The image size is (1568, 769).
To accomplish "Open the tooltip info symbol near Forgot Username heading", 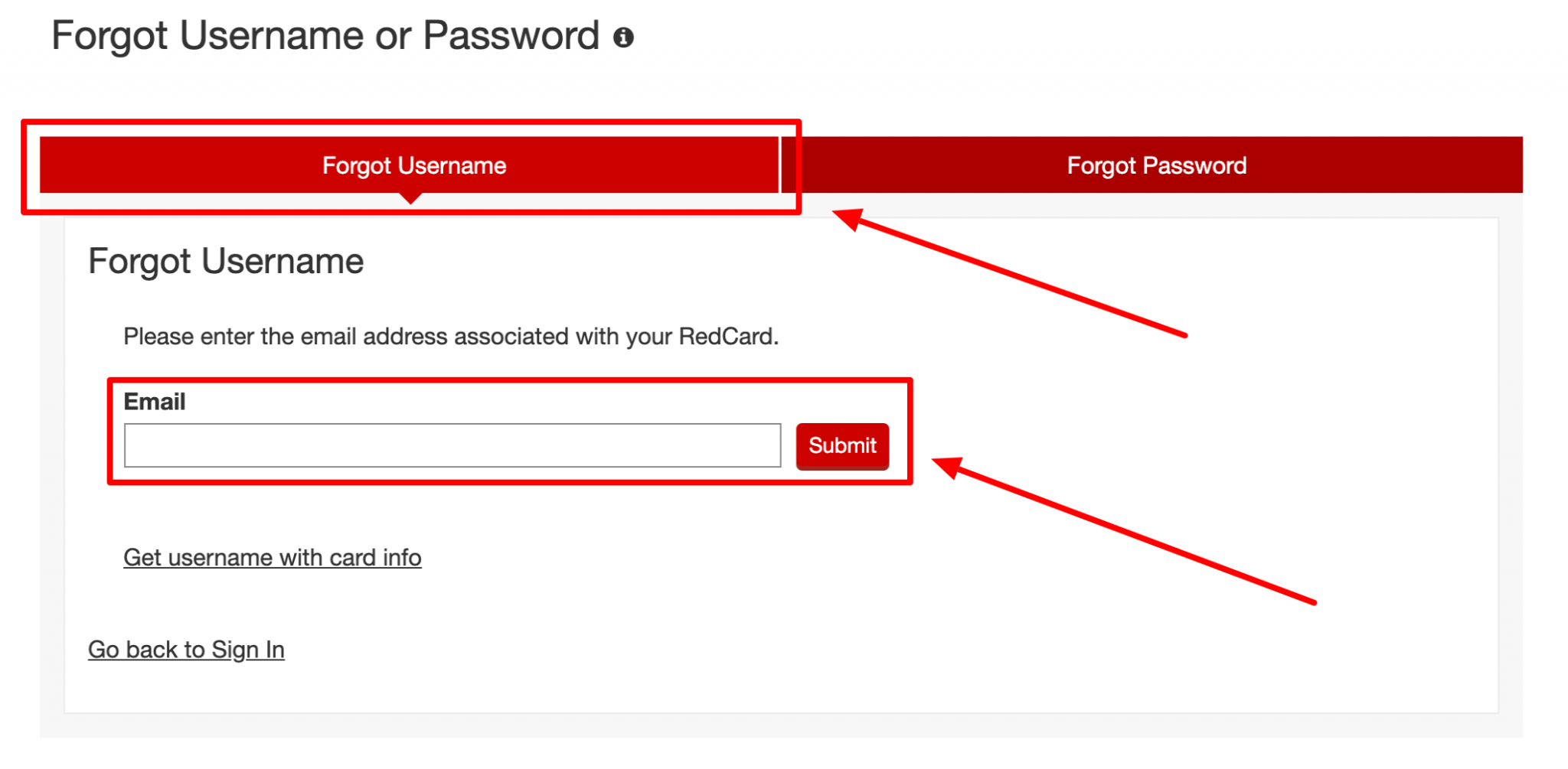I will pos(625,36).
